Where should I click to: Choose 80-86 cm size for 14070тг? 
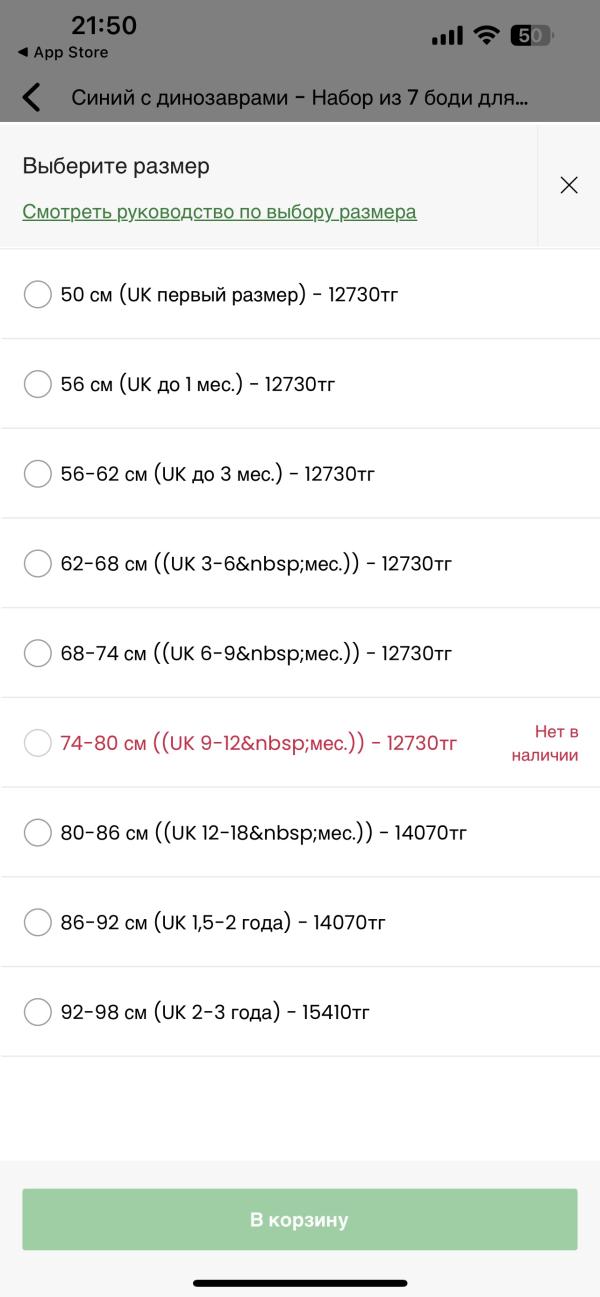pos(37,832)
